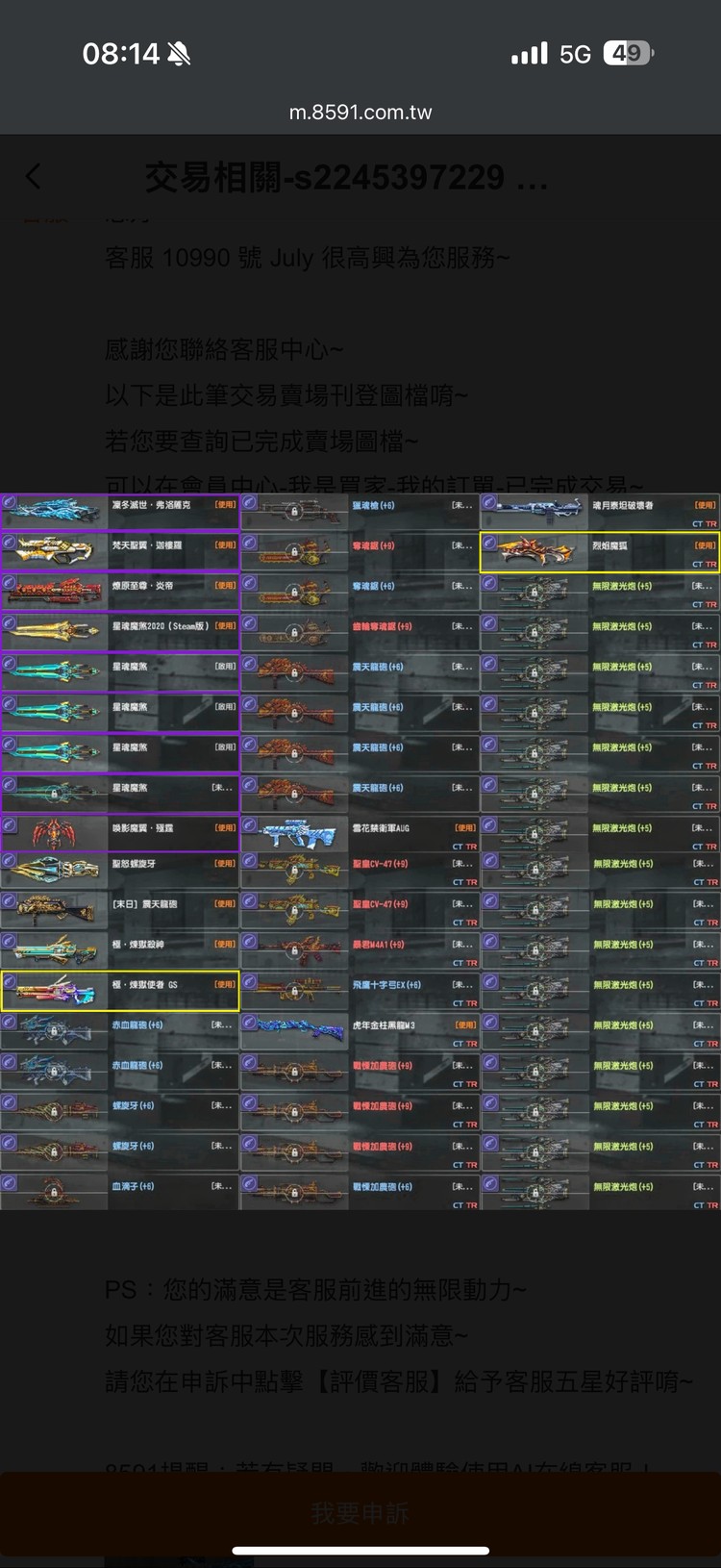This screenshot has height=1568, width=721.
Task: Tap the [使用] tag on 聖怒螺旋牙 row
Action: [x=225, y=864]
